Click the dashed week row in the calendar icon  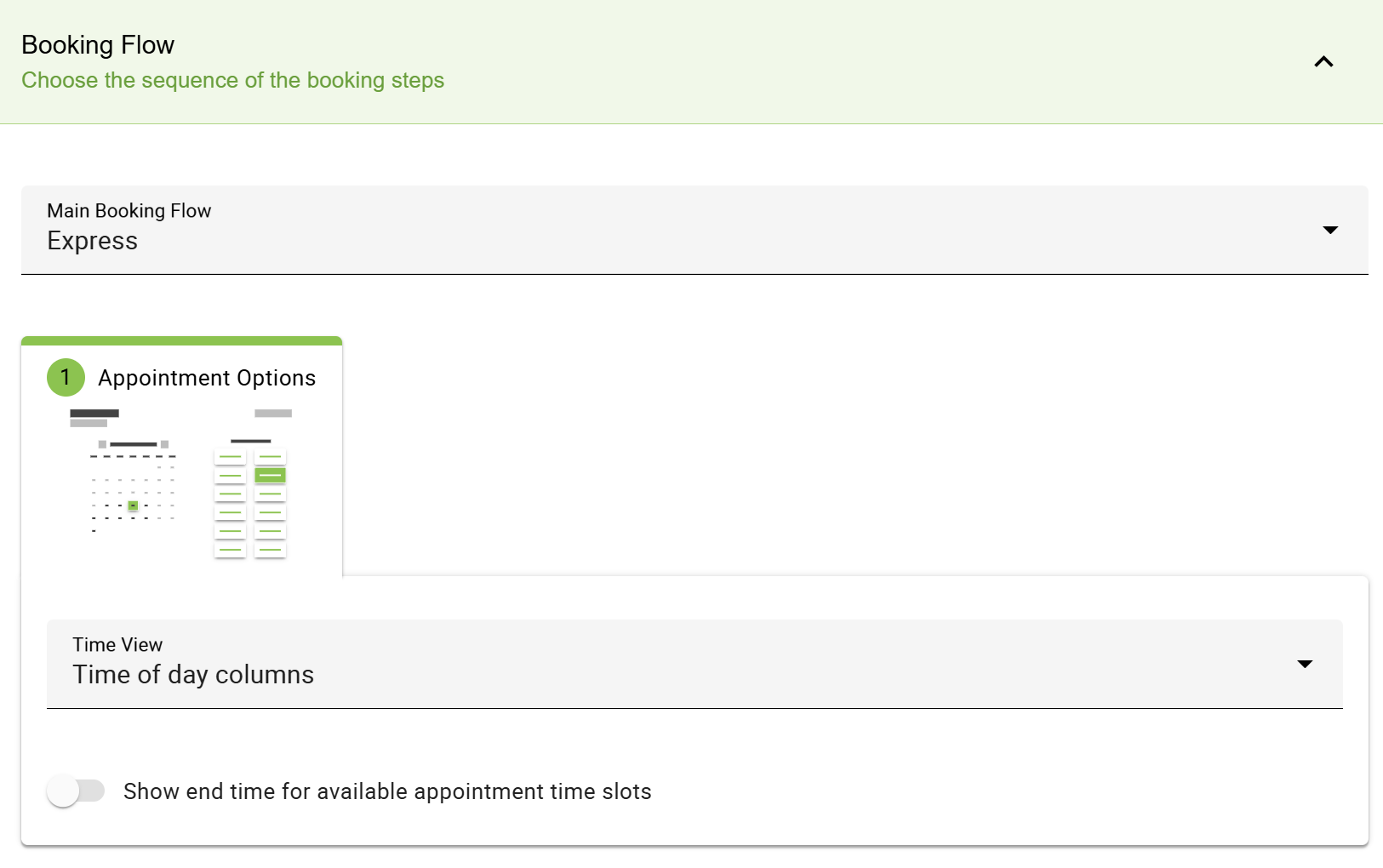(134, 455)
